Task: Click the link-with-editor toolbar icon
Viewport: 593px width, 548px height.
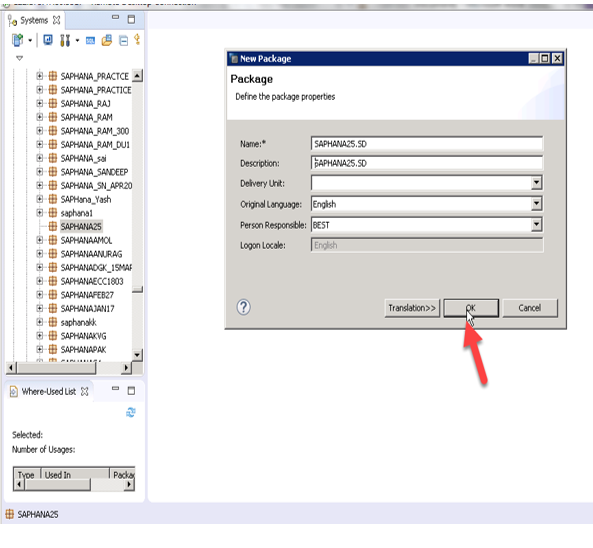Action: pos(137,40)
